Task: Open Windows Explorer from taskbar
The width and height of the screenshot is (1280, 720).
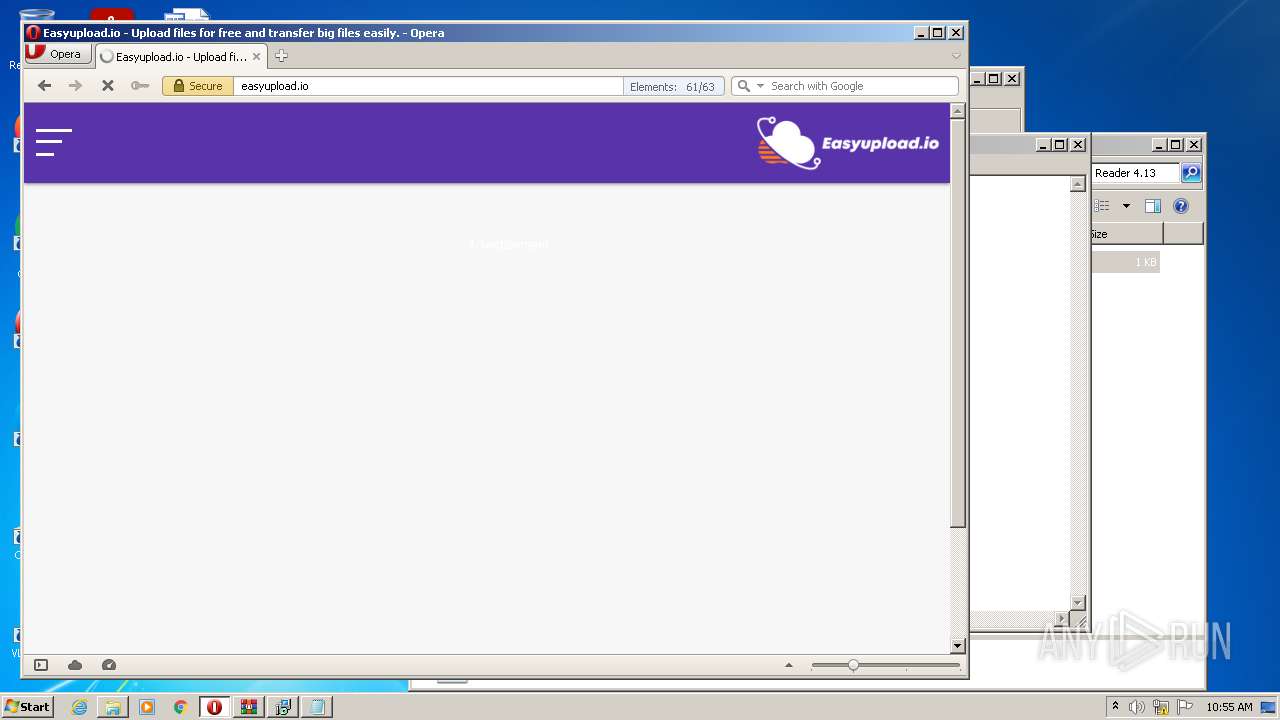Action: click(x=113, y=707)
